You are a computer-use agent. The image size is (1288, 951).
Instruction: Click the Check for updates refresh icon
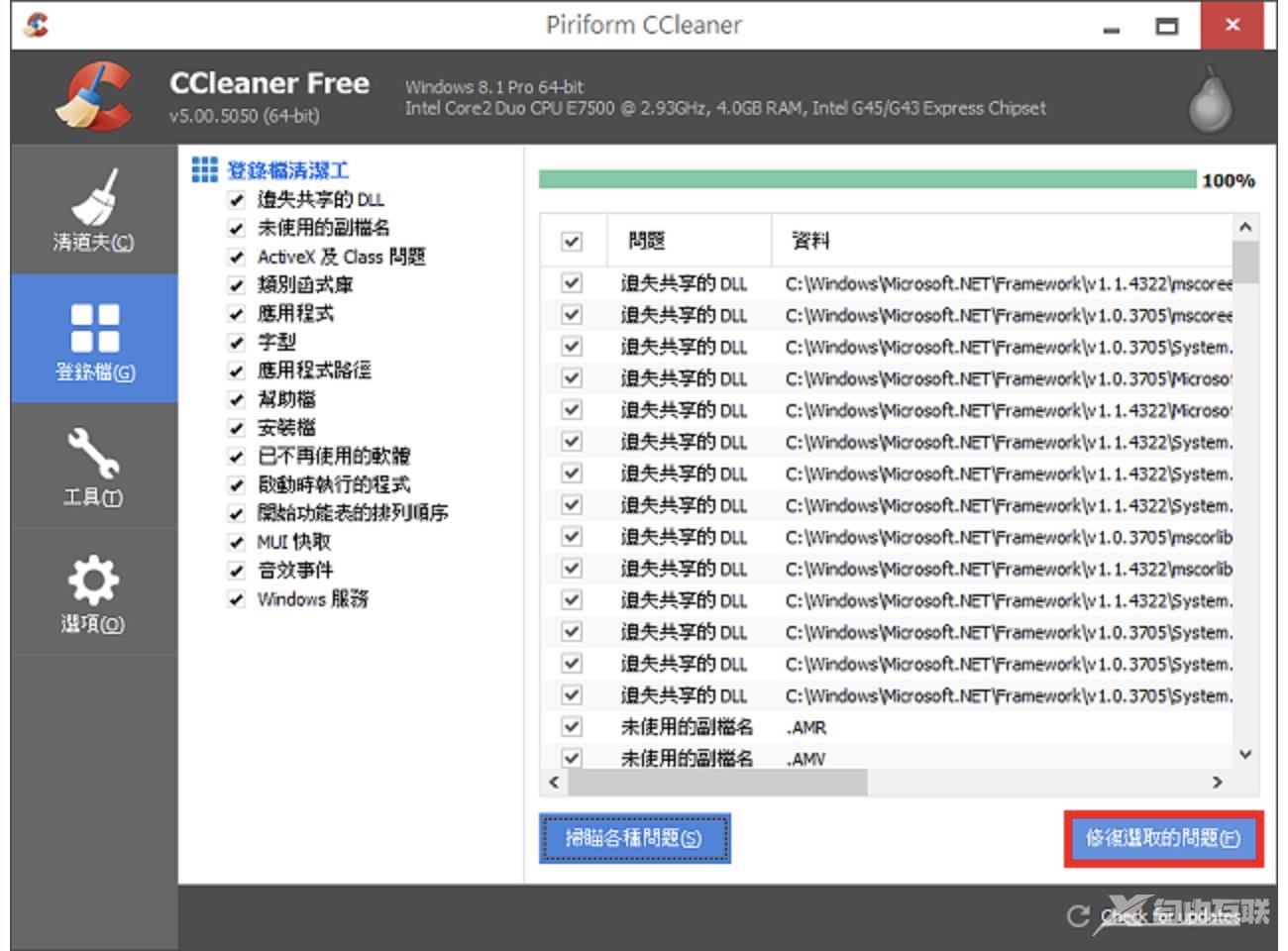tap(1078, 916)
